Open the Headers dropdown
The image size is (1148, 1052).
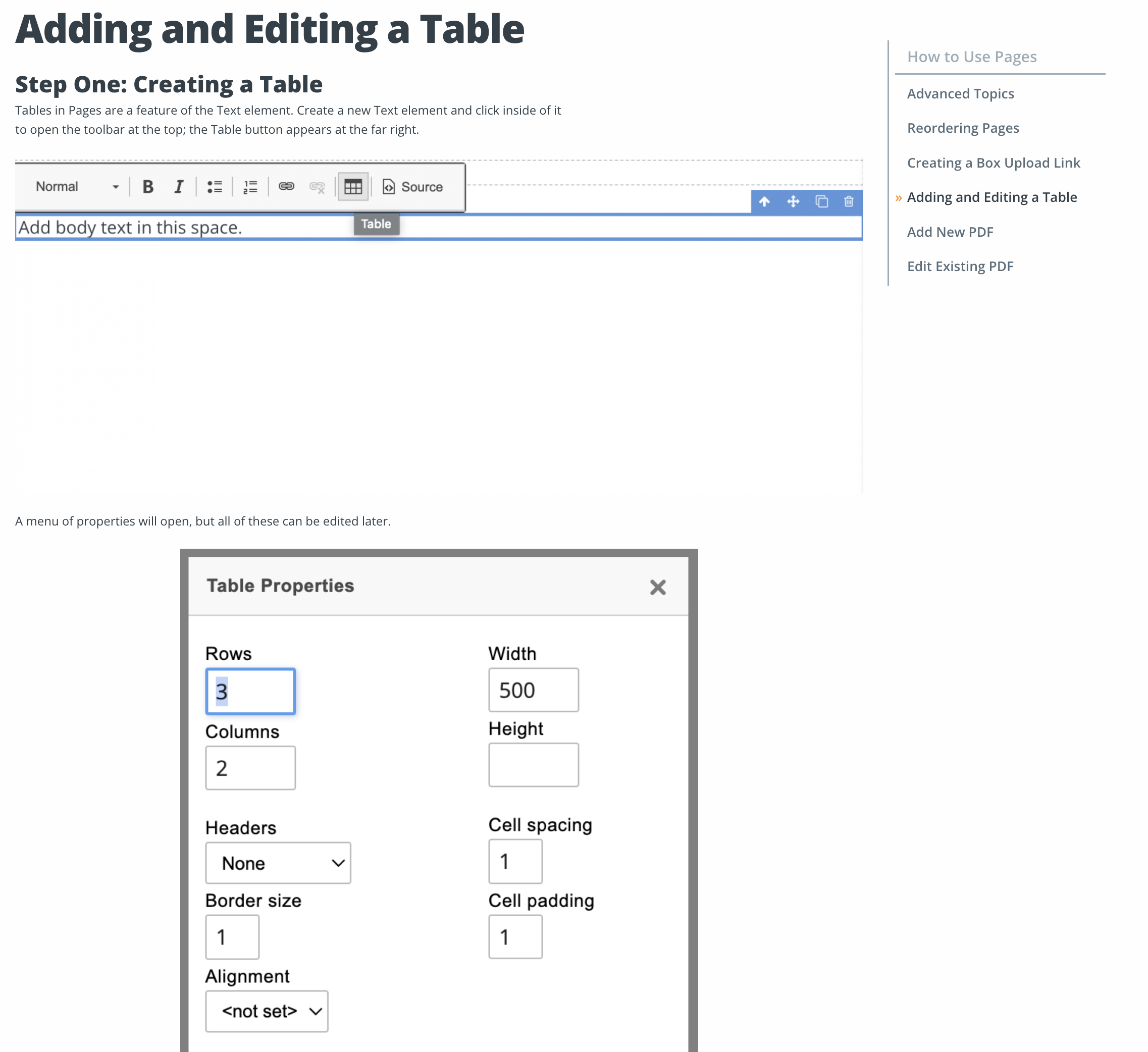point(278,863)
